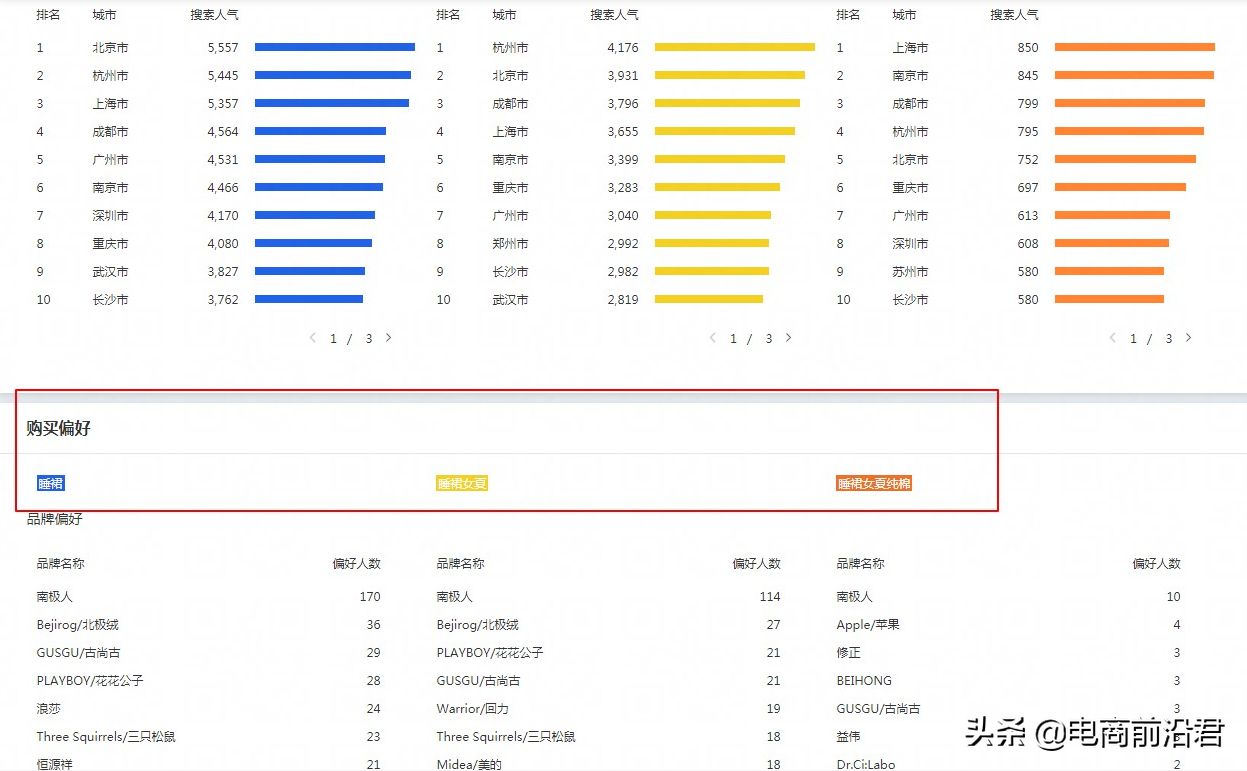Click the 品牌偏好 subsection label
The width and height of the screenshot is (1247, 771).
55,519
